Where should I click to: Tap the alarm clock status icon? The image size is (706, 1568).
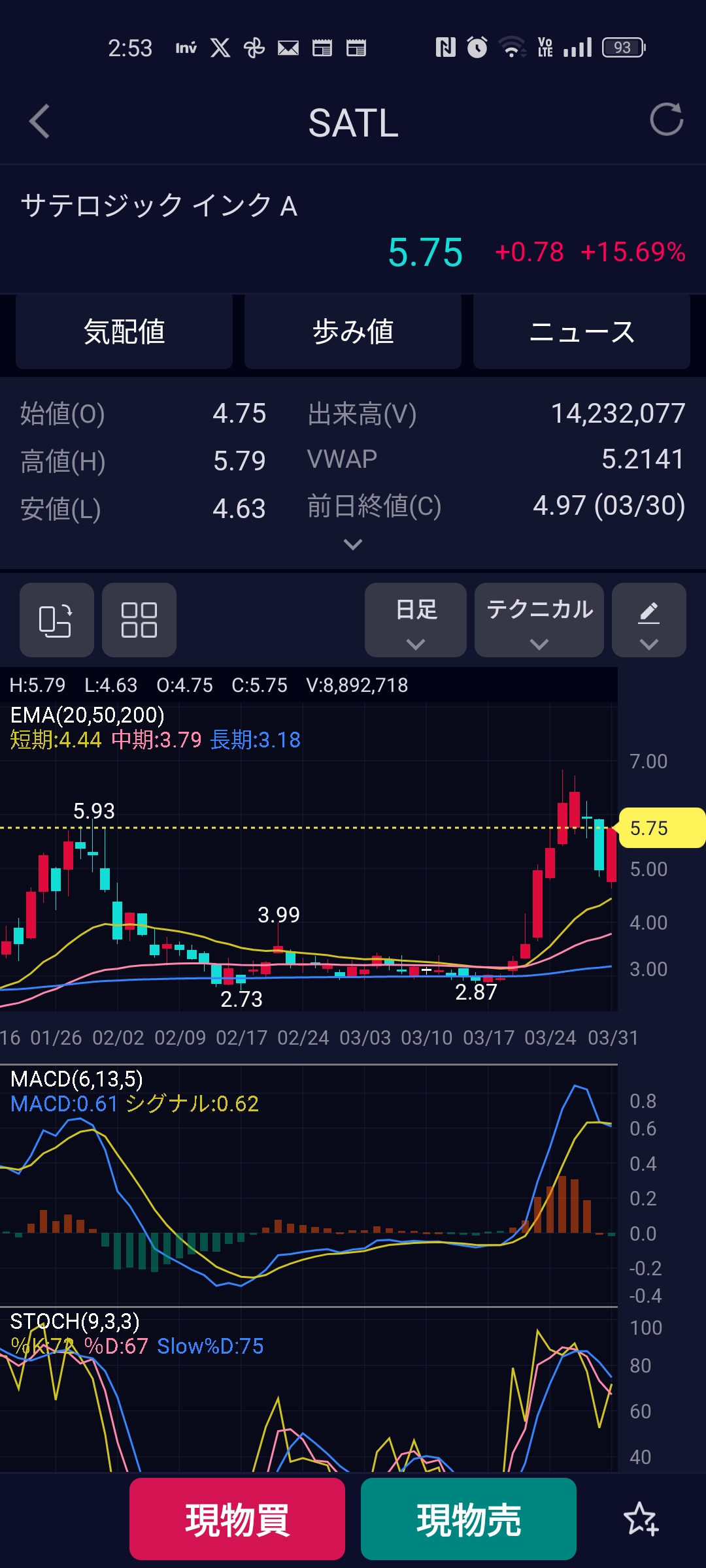tap(477, 48)
